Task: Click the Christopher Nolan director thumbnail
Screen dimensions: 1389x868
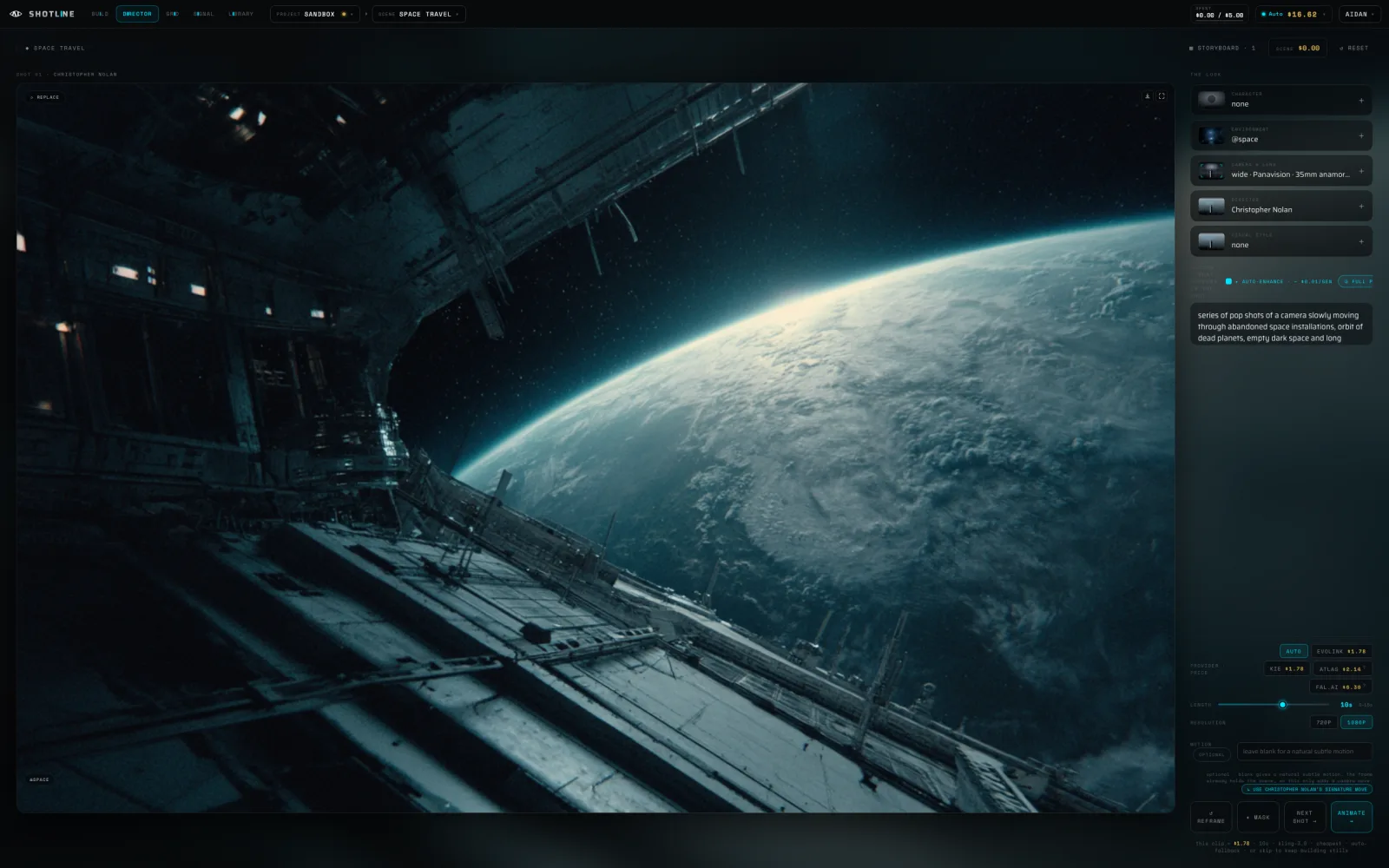Action: [1211, 206]
